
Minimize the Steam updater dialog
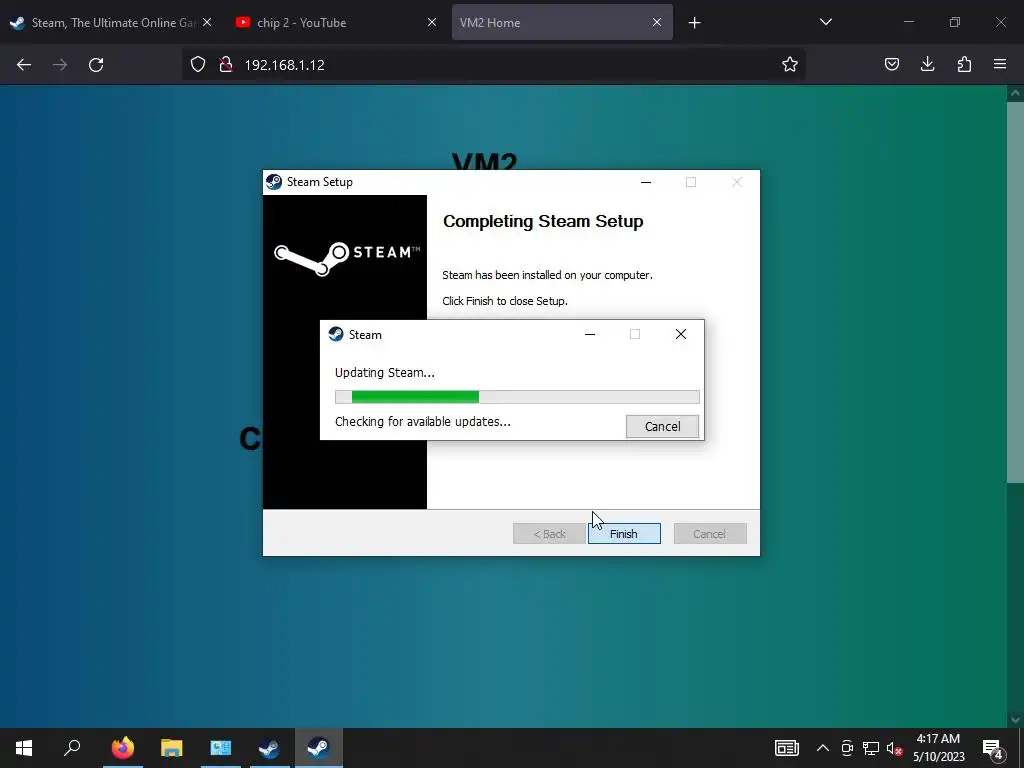click(590, 334)
